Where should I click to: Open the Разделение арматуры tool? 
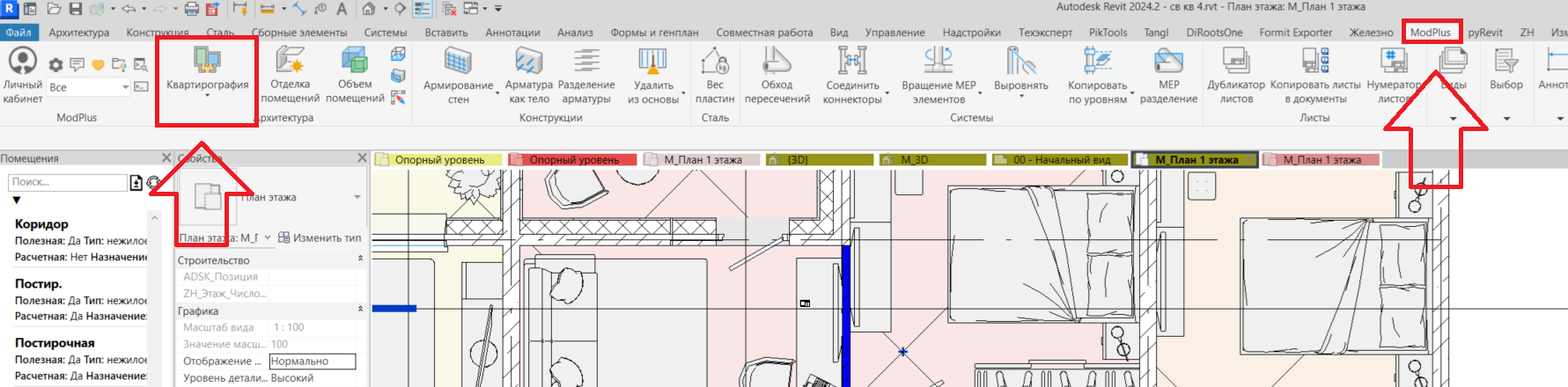coord(586,75)
